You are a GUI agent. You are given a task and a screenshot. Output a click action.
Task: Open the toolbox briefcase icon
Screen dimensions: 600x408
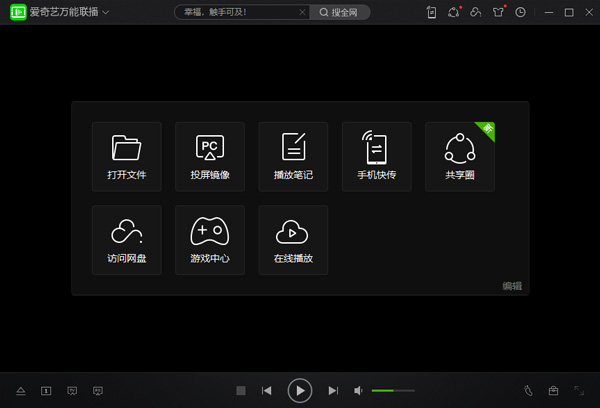tap(553, 391)
